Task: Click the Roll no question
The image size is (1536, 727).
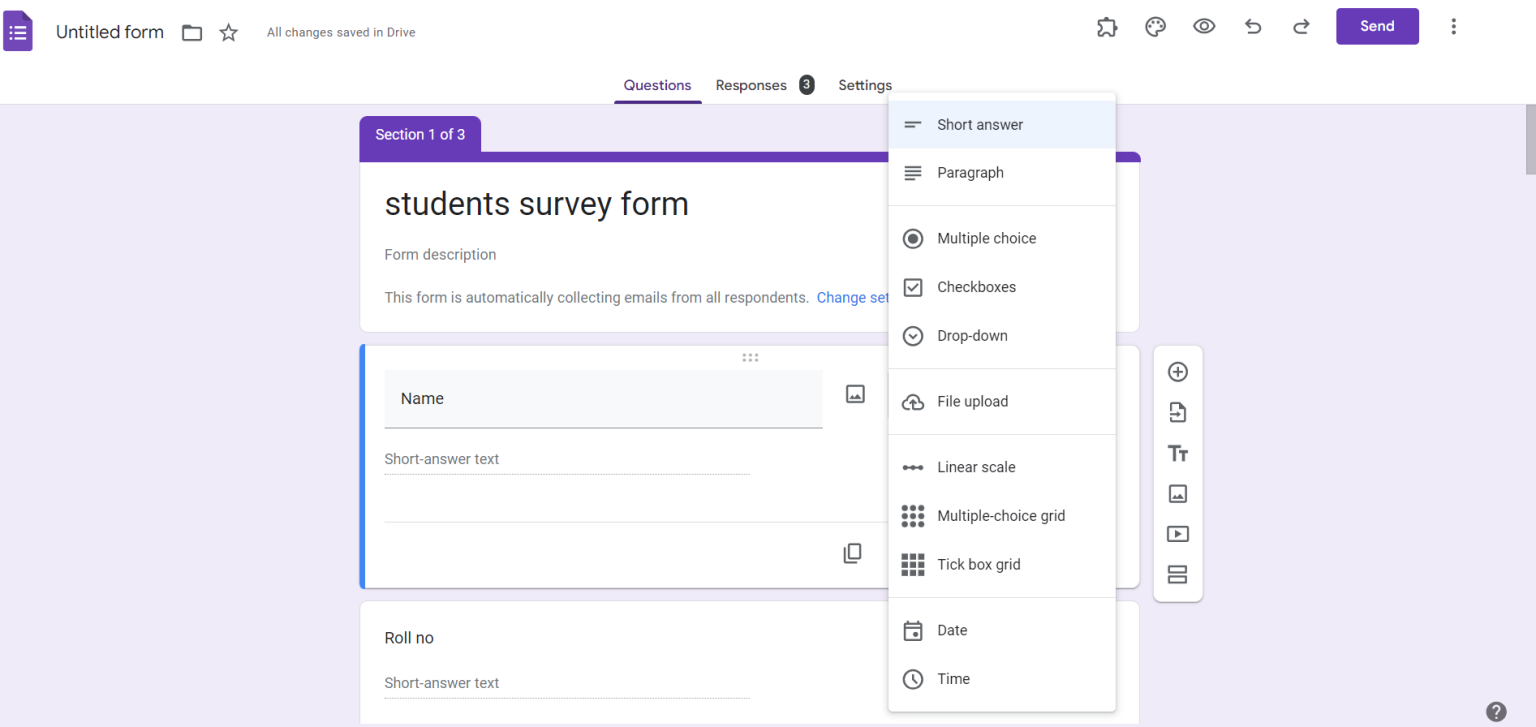Action: (409, 638)
